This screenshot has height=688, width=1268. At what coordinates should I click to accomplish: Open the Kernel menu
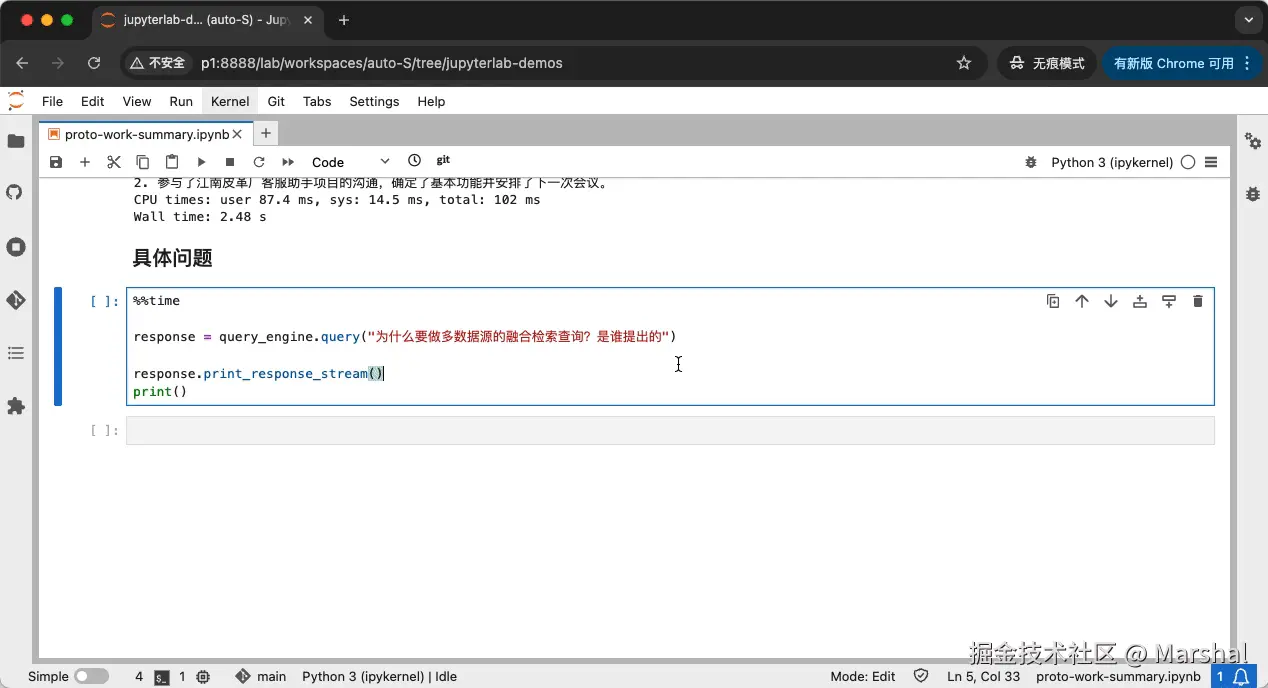(230, 101)
